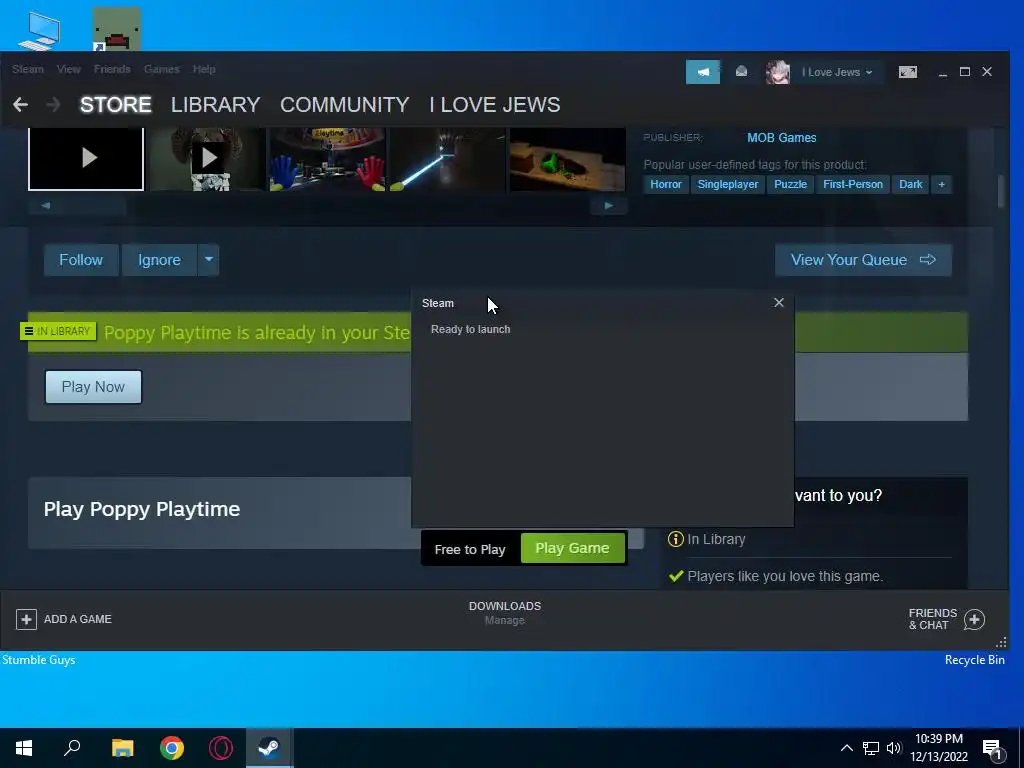The width and height of the screenshot is (1024, 768).
Task: Click the store page vertical scrollbar
Action: click(x=1001, y=191)
